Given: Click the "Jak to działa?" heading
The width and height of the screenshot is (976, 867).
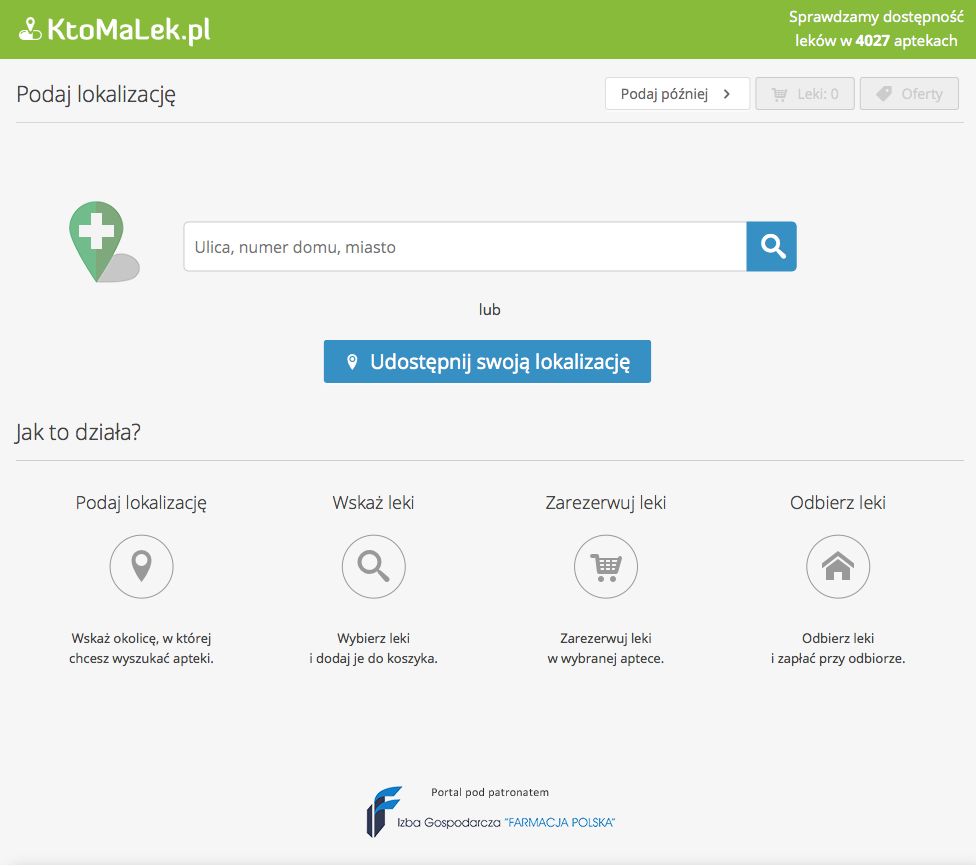Looking at the screenshot, I should tap(78, 432).
